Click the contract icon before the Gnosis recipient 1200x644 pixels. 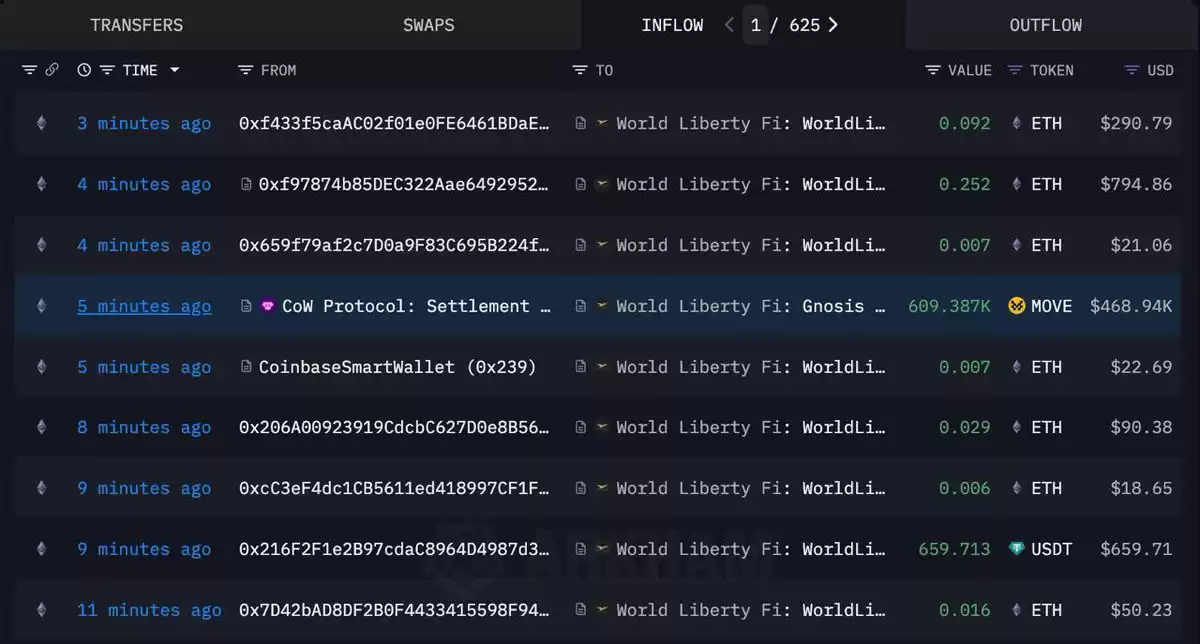tap(581, 306)
